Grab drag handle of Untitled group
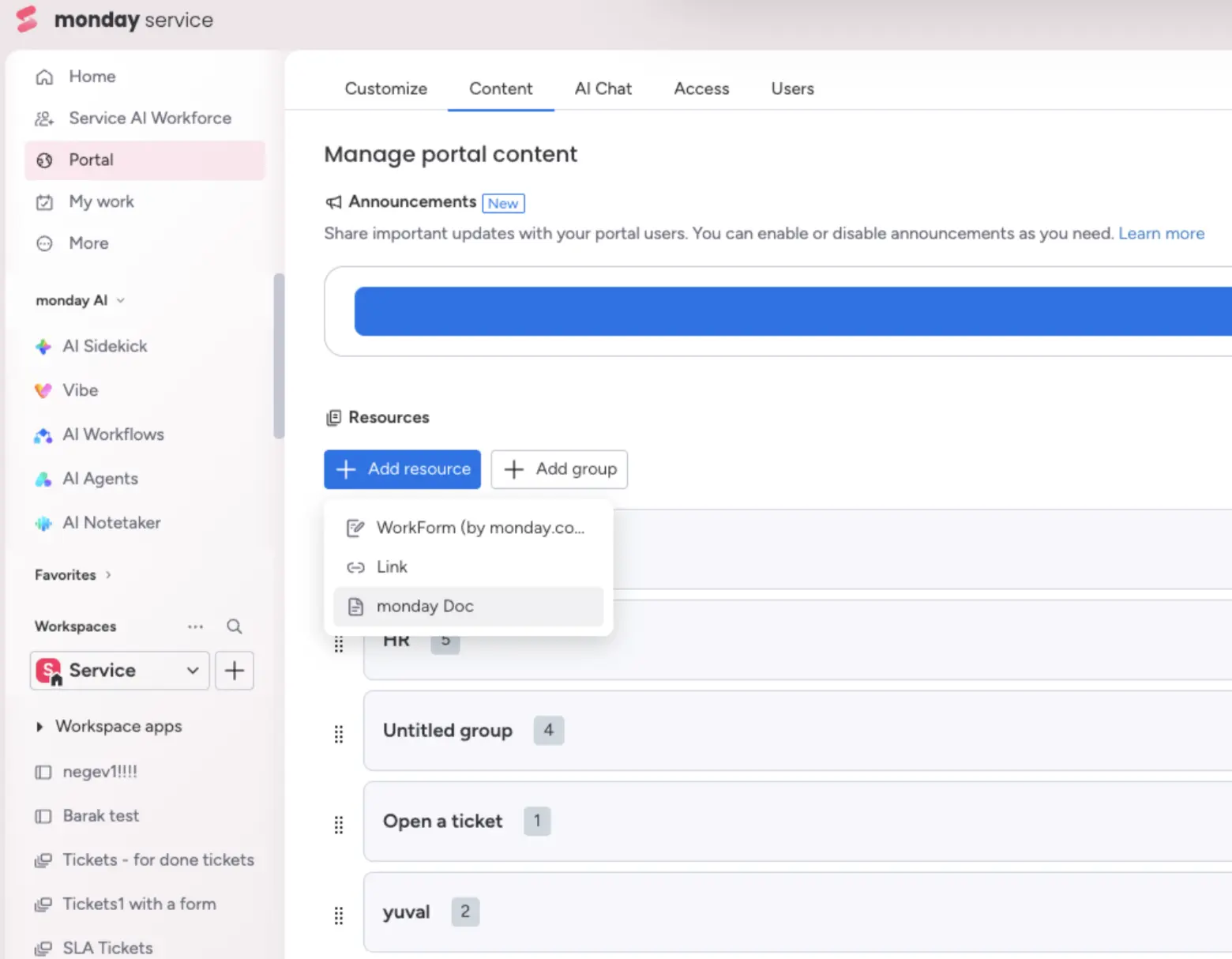1232x959 pixels. [339, 735]
